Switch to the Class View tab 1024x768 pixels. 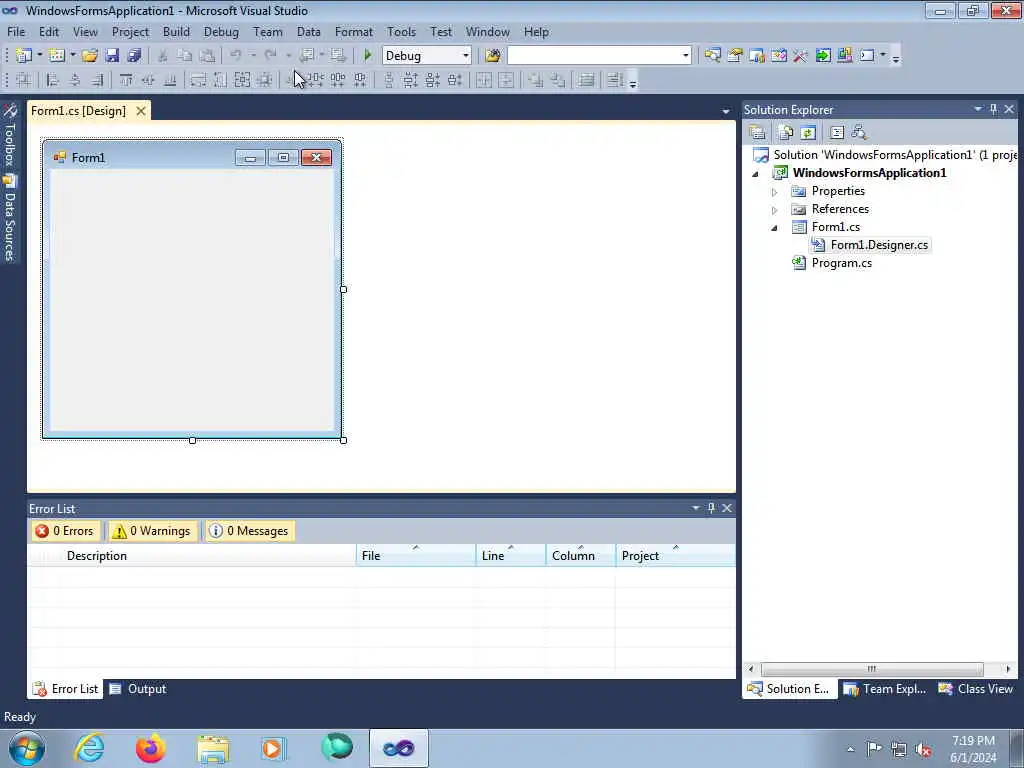(976, 689)
